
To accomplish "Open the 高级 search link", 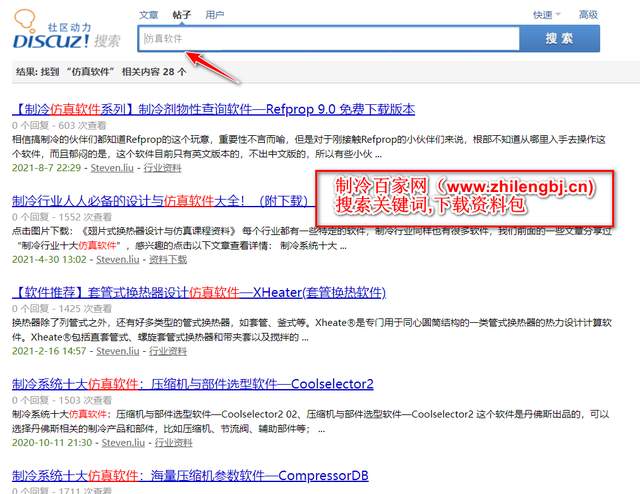I will tap(588, 15).
